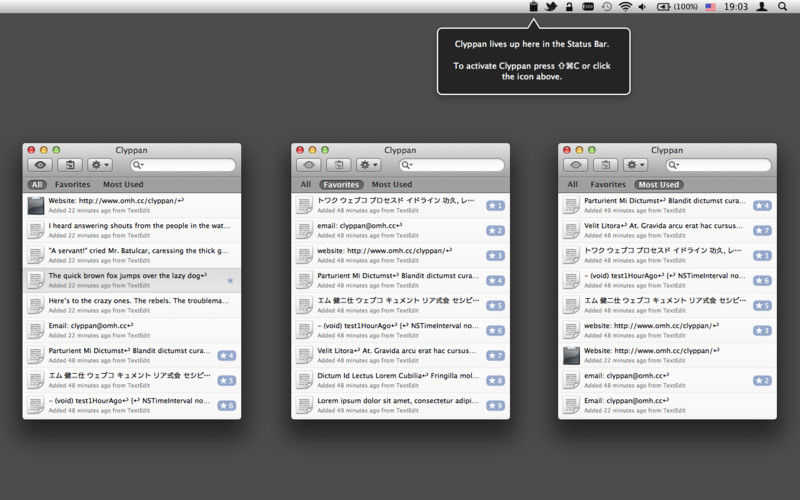Click the star 5 badge in left window

227,381
